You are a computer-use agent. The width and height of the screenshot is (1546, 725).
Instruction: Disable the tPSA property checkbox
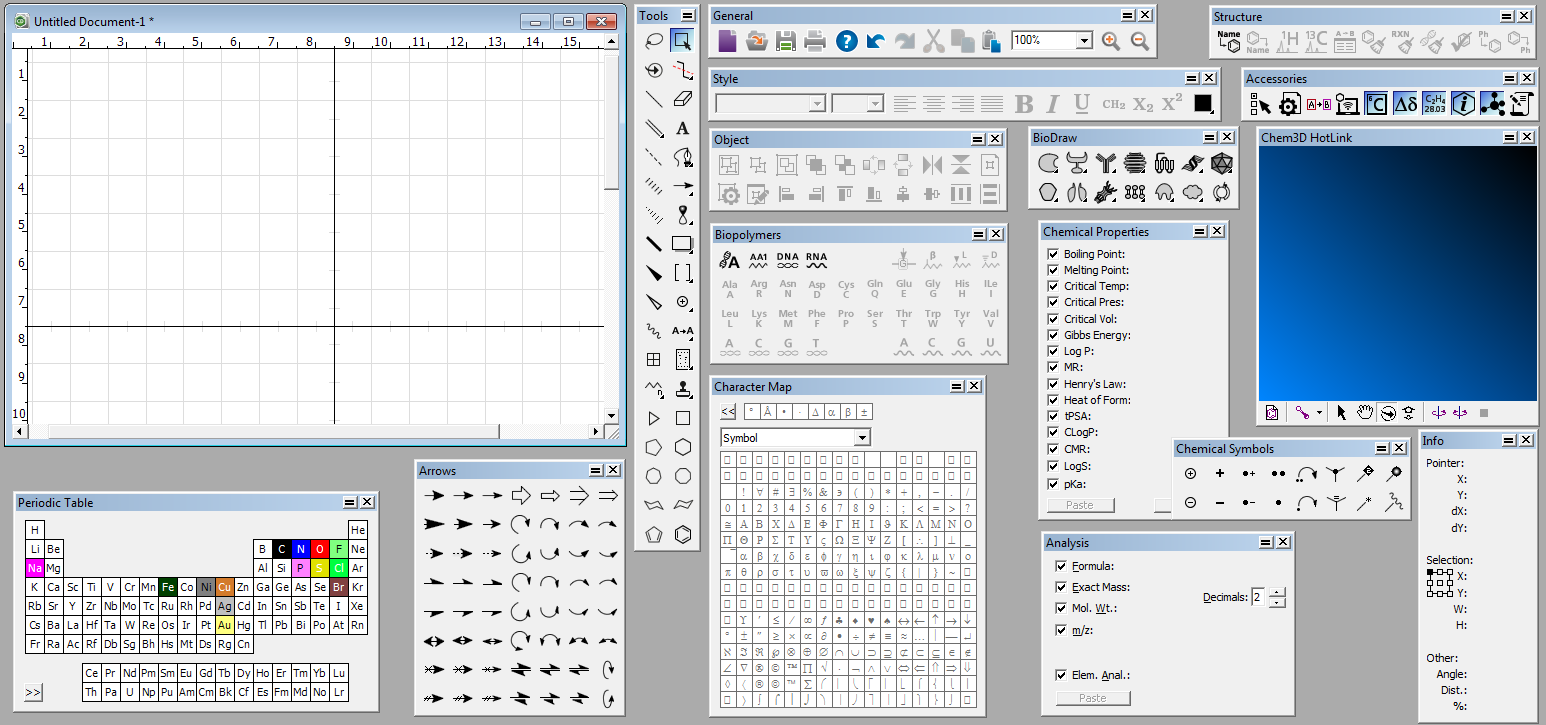click(1053, 416)
